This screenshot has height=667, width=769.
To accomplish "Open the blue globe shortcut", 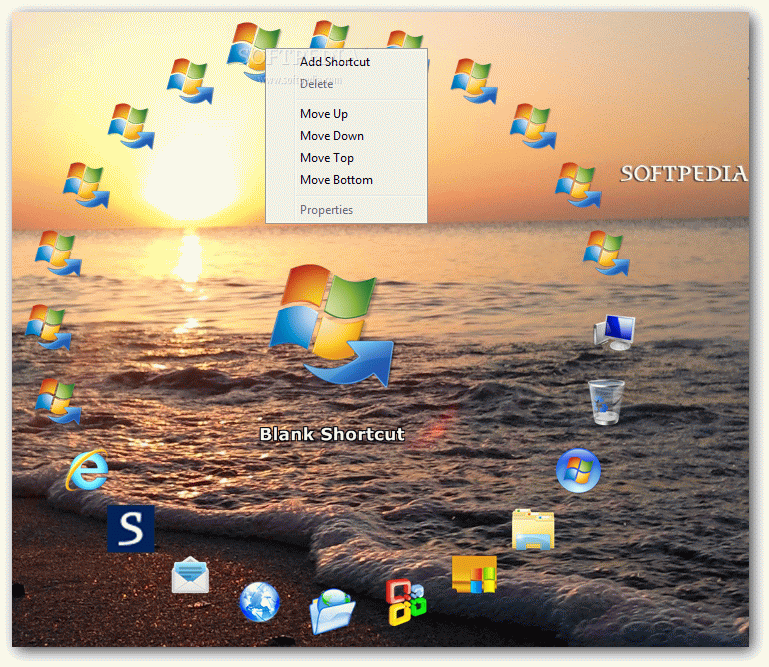I will coord(259,601).
